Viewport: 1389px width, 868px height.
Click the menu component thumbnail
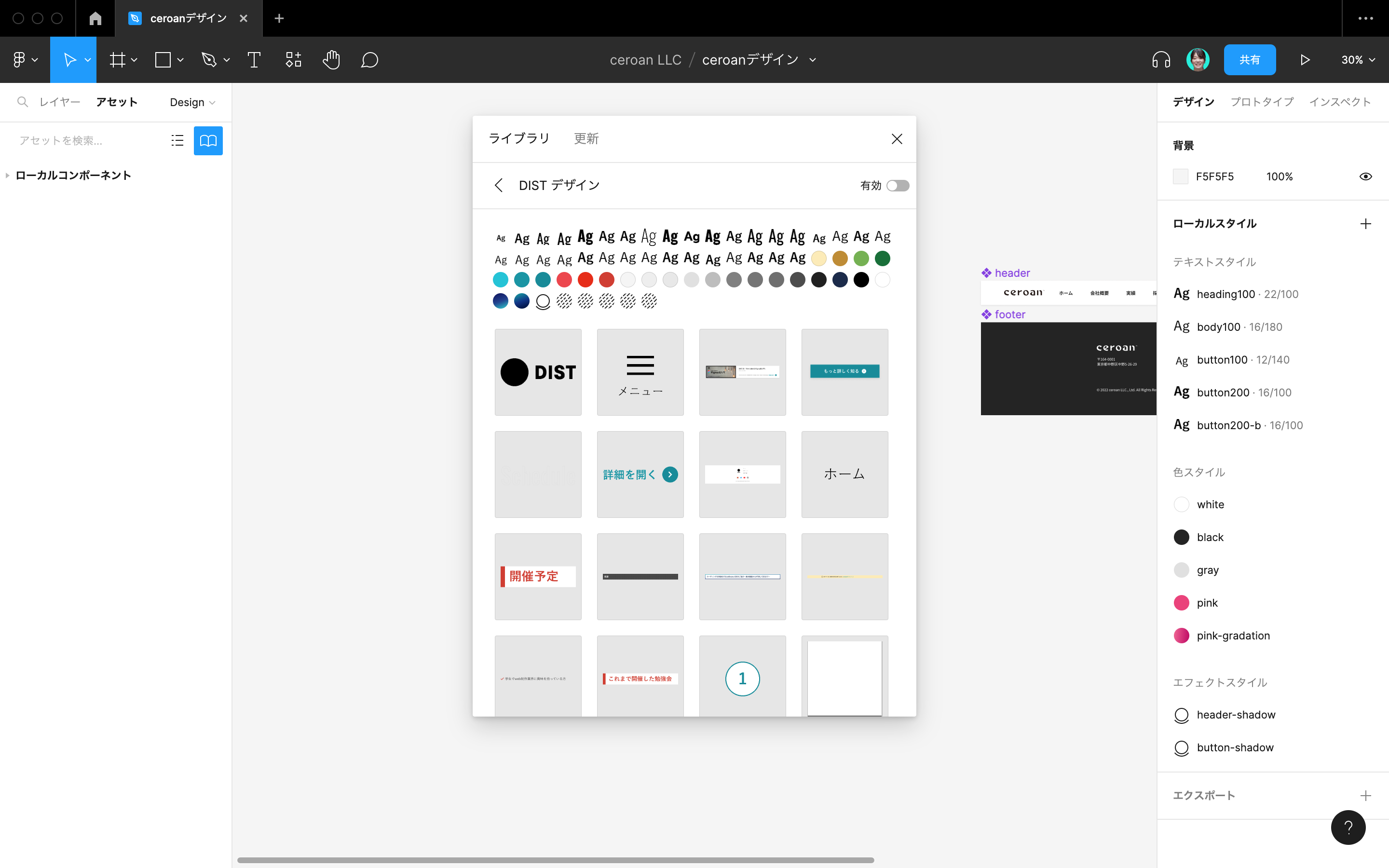(x=640, y=371)
